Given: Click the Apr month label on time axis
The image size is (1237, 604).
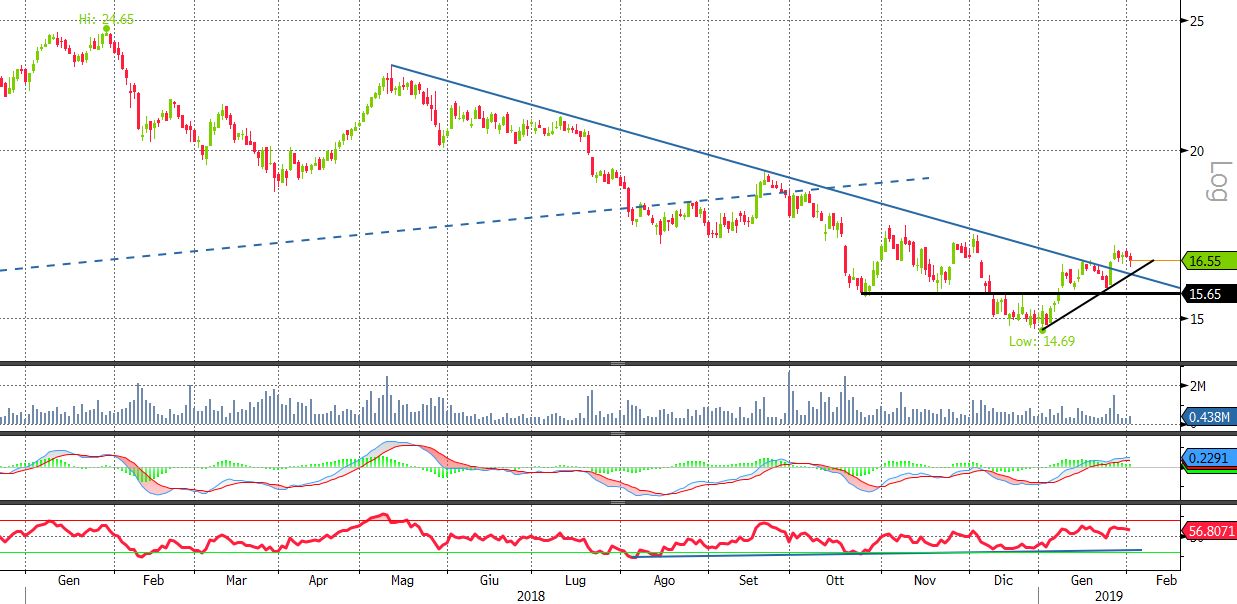Looking at the screenshot, I should click(318, 580).
